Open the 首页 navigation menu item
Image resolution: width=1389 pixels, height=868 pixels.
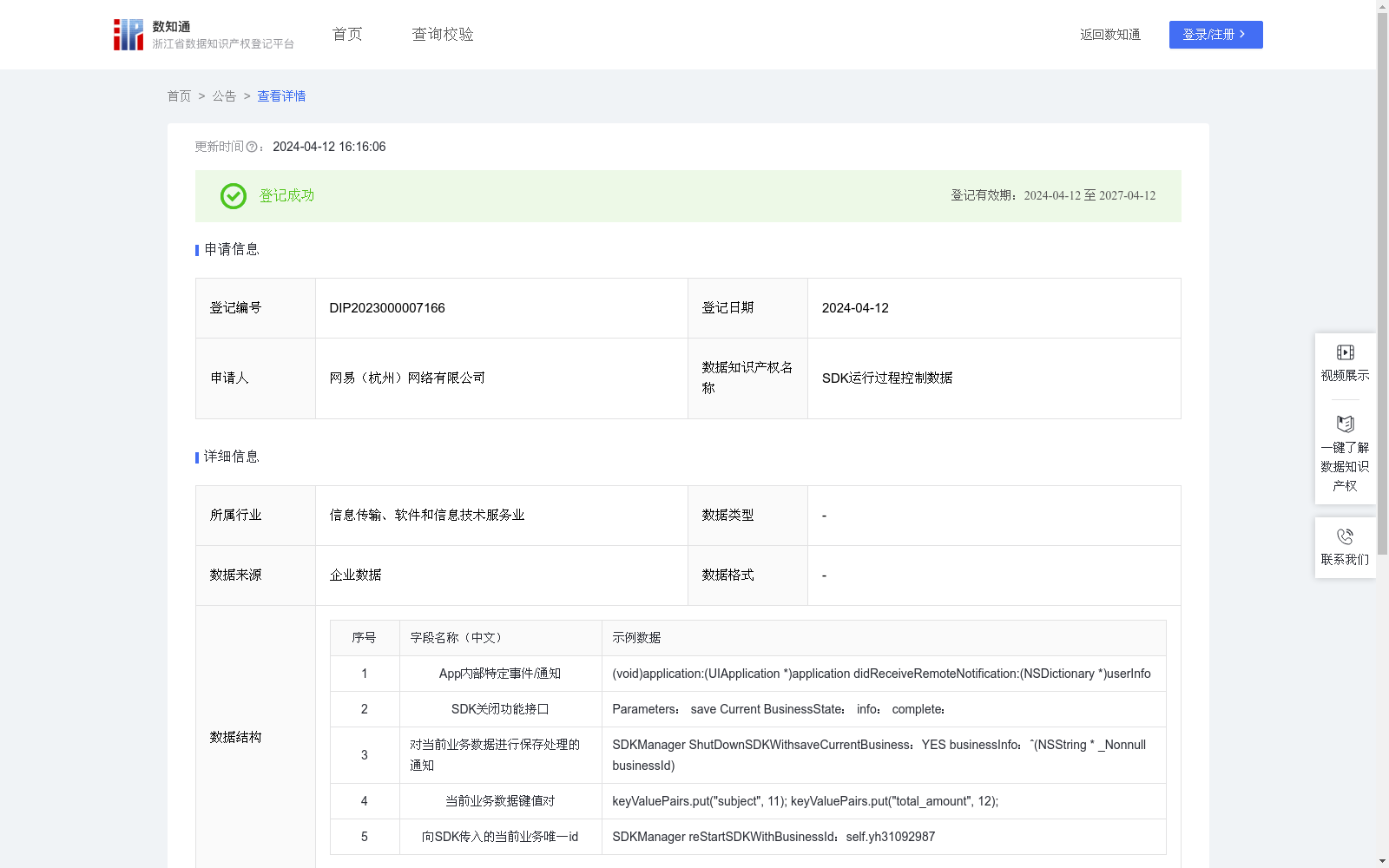(x=347, y=35)
